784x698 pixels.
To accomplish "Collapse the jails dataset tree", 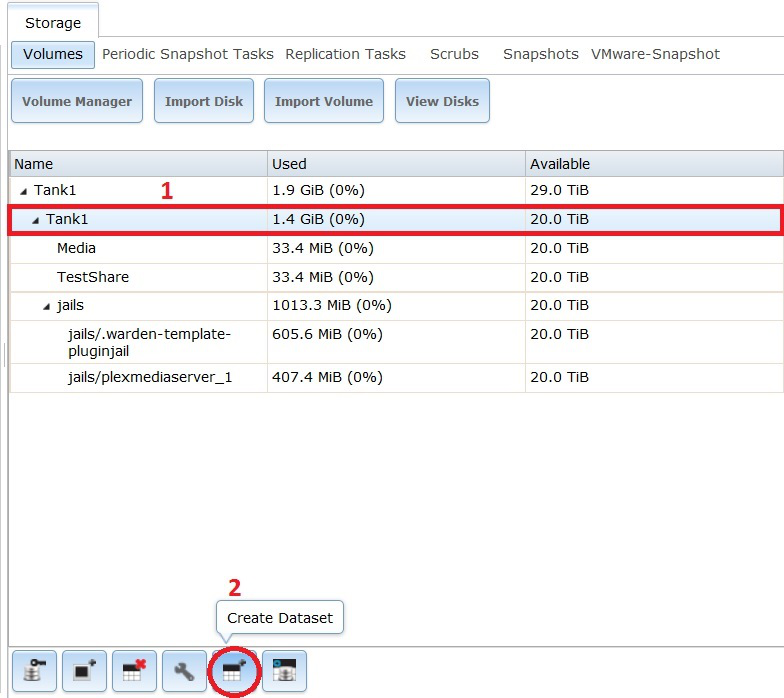I will (x=47, y=306).
